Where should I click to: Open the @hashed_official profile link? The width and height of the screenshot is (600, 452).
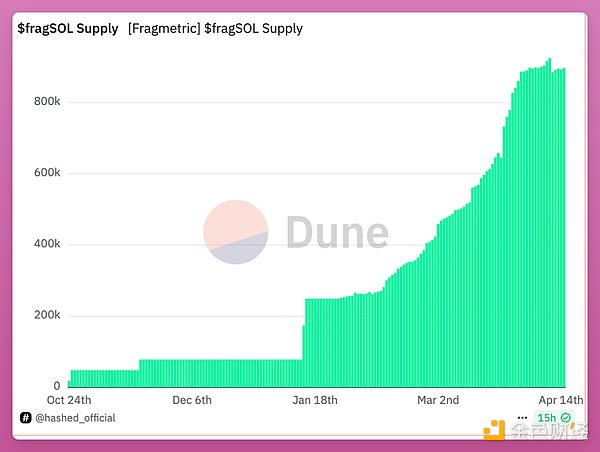pyautogui.click(x=75, y=418)
